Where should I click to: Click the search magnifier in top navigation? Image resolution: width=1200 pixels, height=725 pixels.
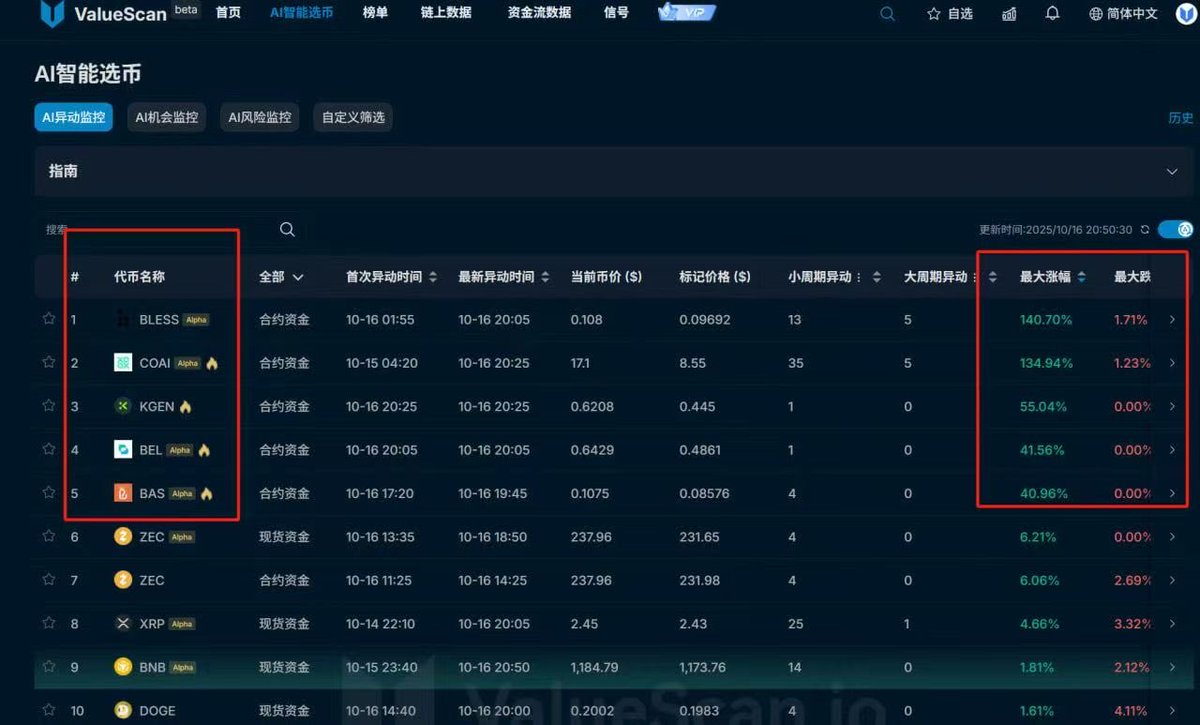tap(887, 14)
